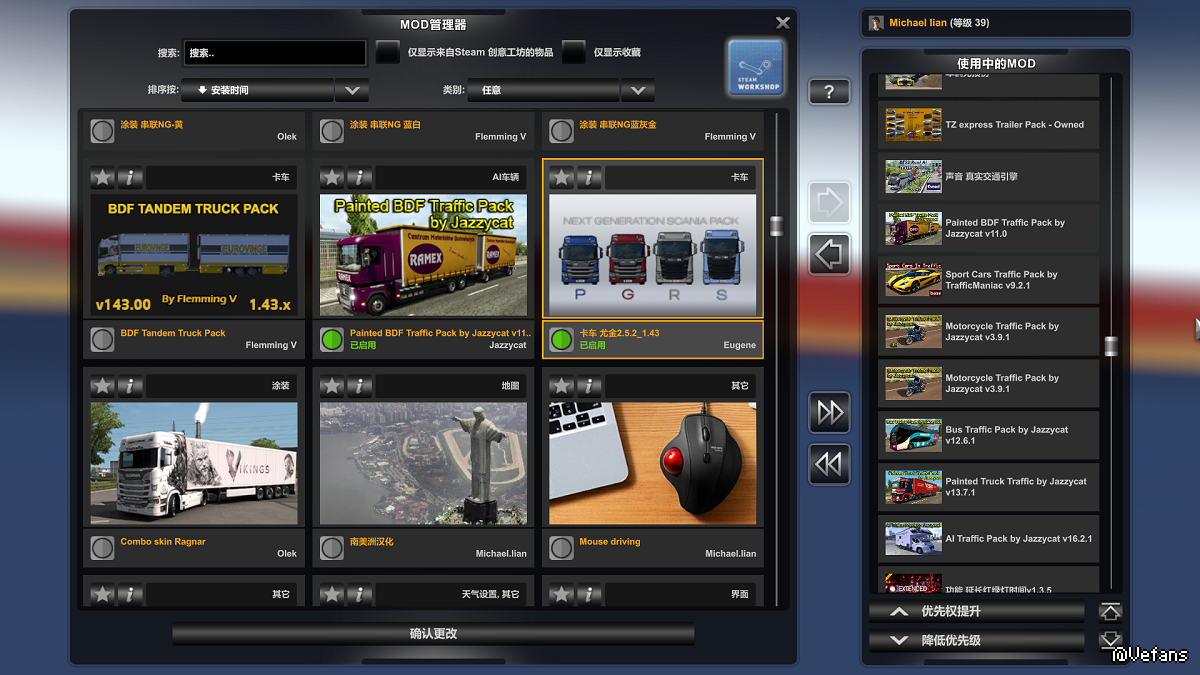This screenshot has height=675, width=1200.
Task: Star the bottom-row 其它 mod card
Action: [x=102, y=594]
